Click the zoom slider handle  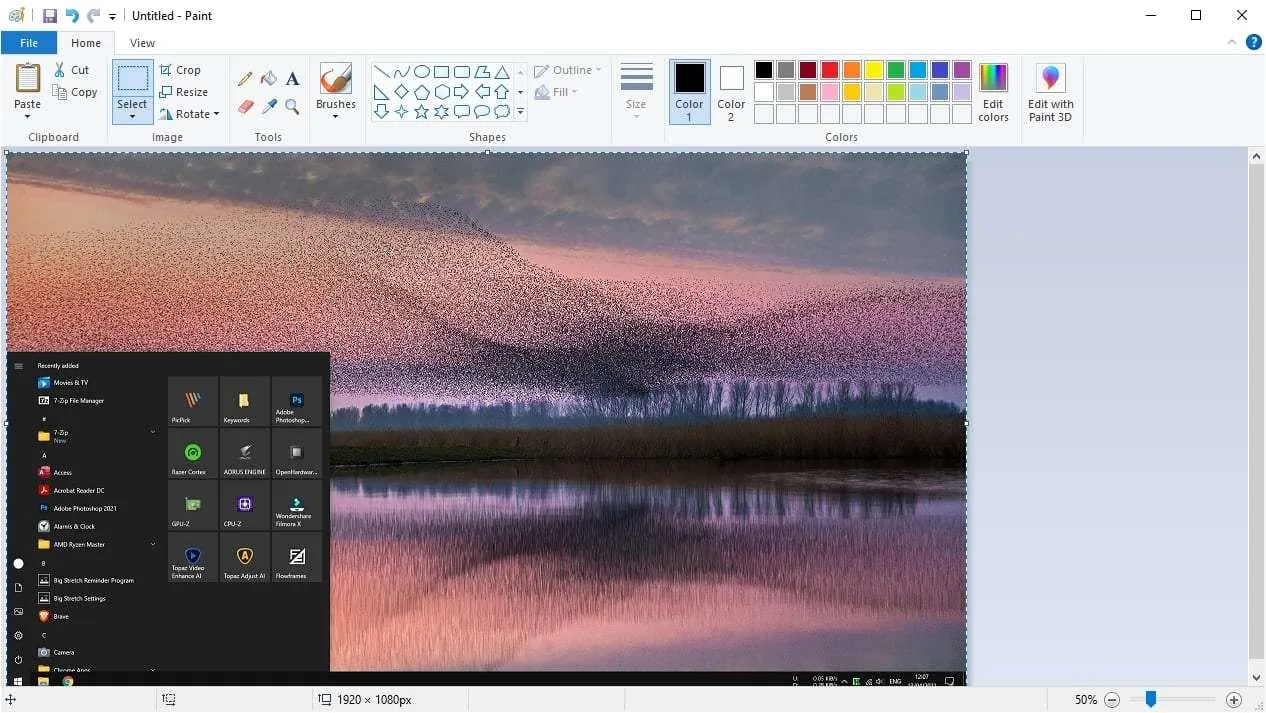point(1151,699)
